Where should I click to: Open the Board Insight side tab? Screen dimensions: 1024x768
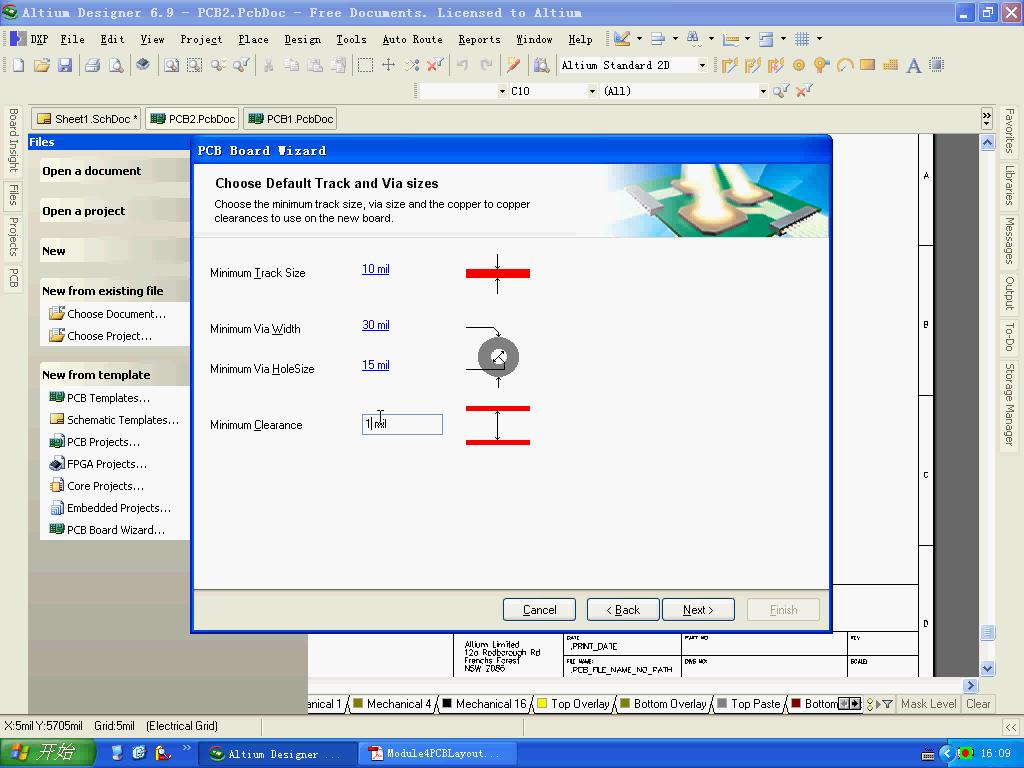(12, 140)
